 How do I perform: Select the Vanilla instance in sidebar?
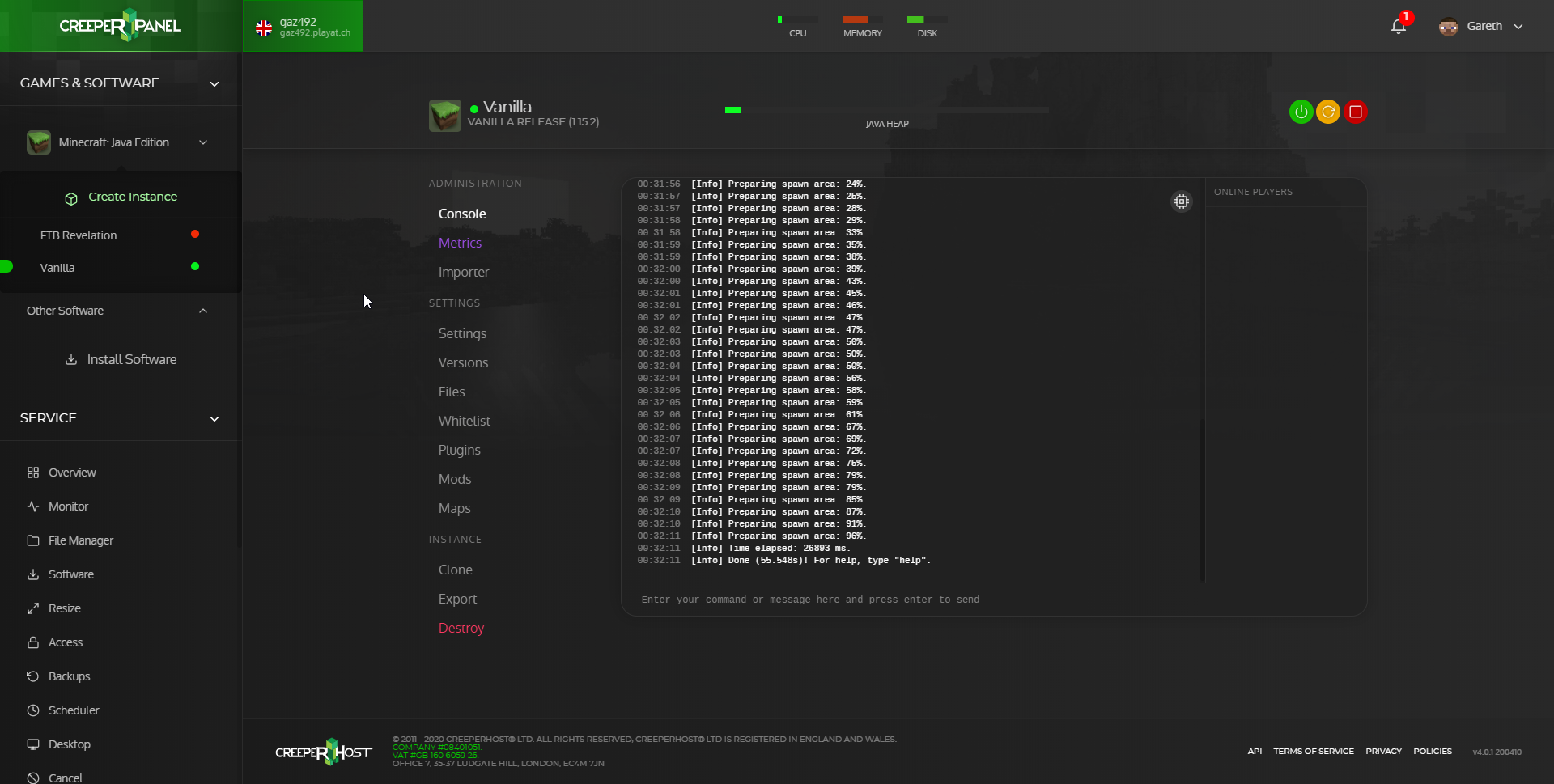coord(57,268)
